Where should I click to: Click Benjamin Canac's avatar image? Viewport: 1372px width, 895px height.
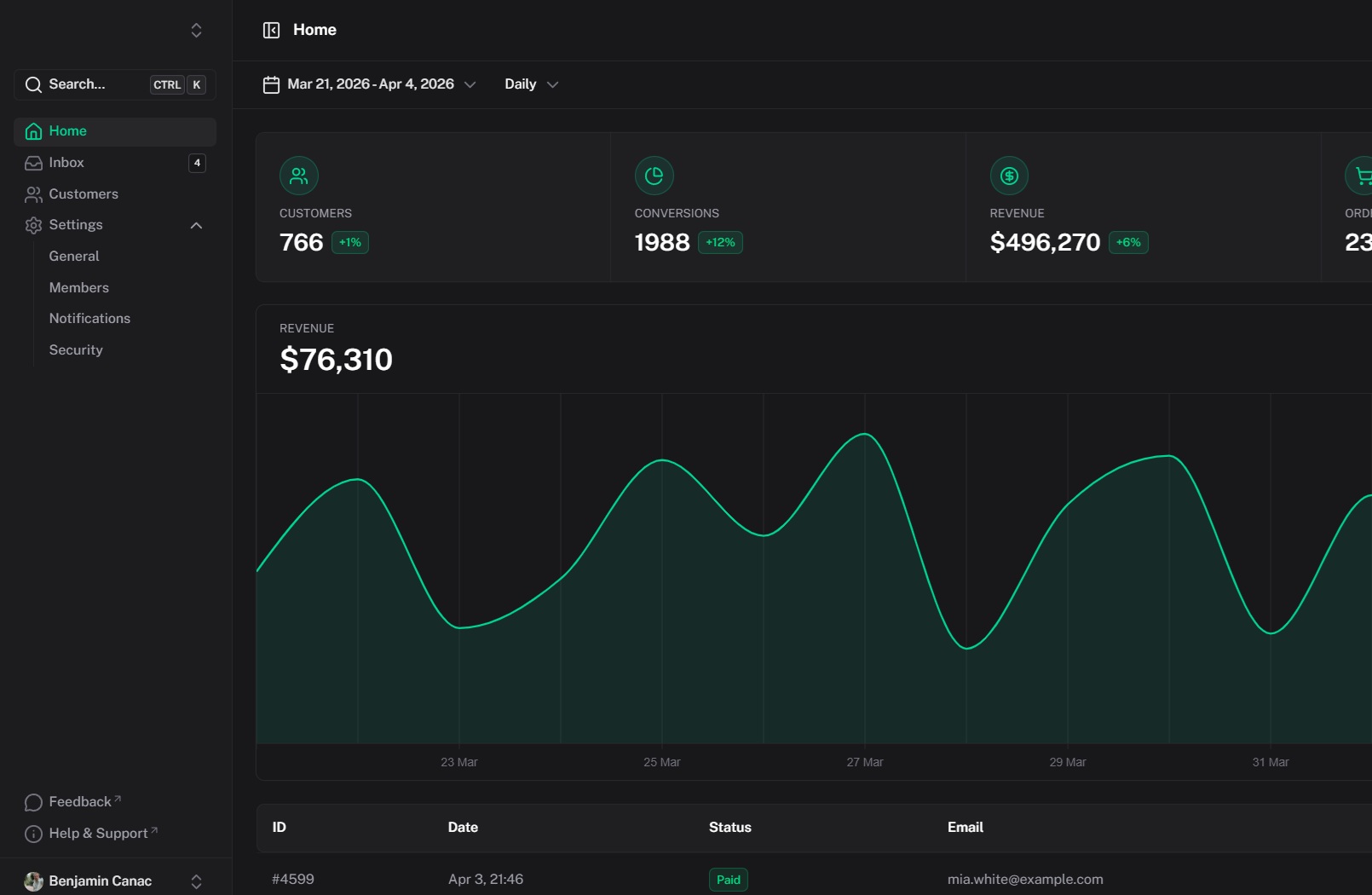click(x=34, y=881)
